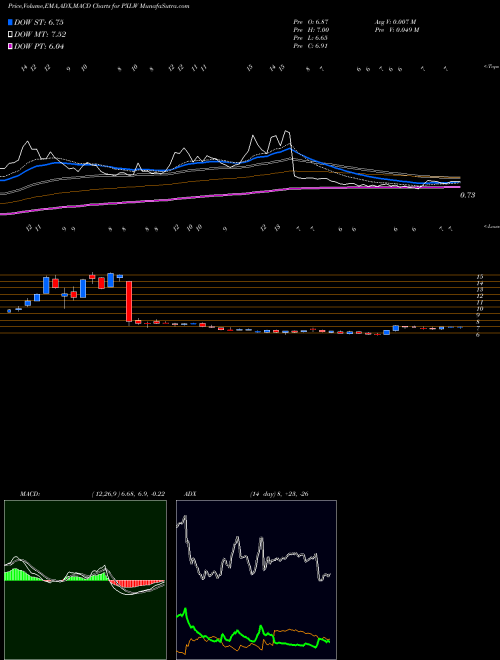
Task: Select the DOW PT: 6.04 label
Action: pos(39,46)
